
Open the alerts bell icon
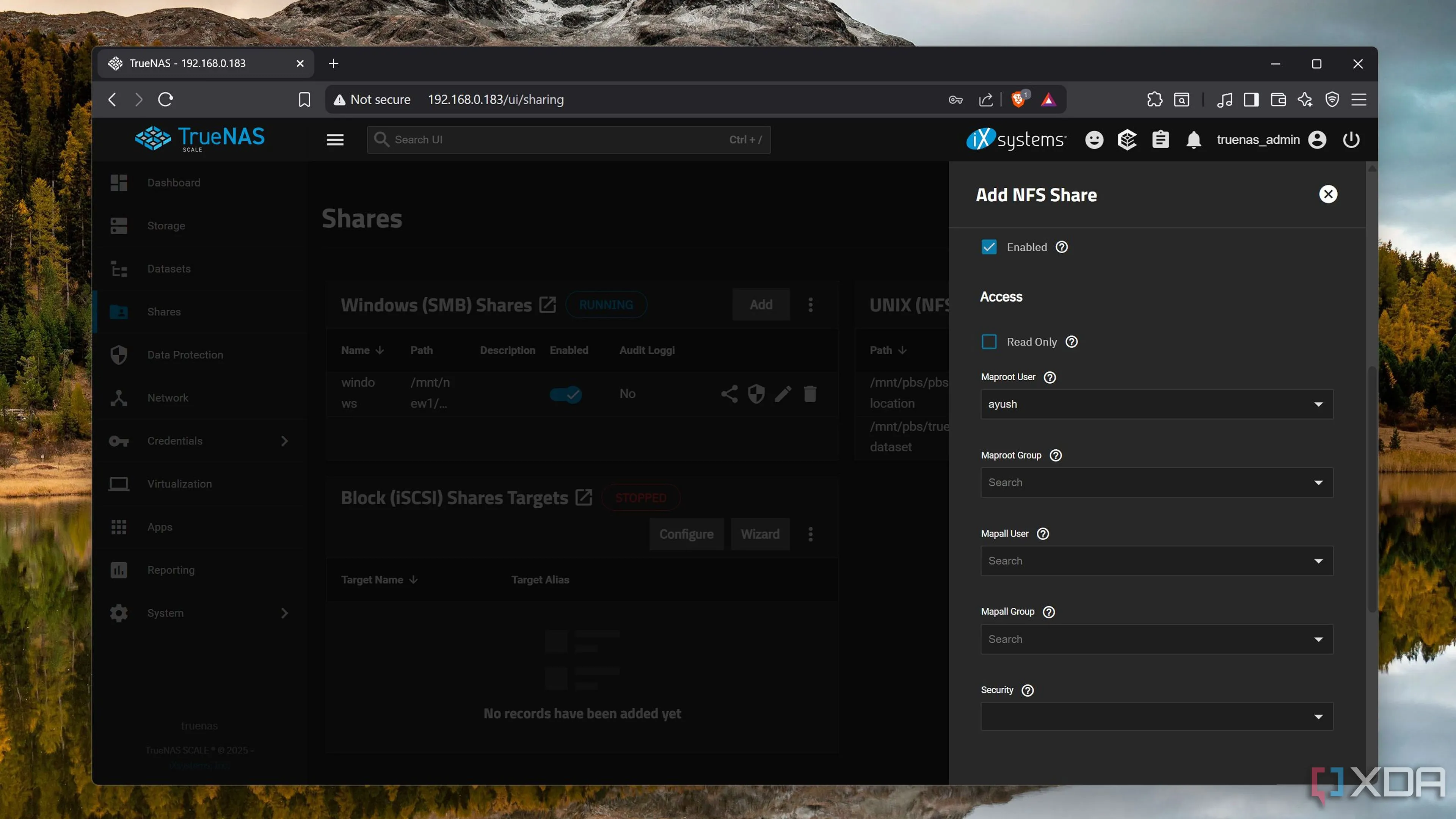pos(1193,140)
